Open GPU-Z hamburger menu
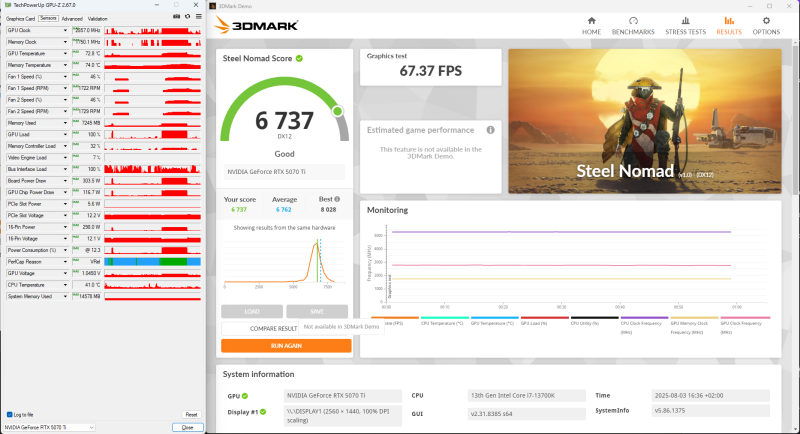Viewport: 800px width, 434px height. pyautogui.click(x=198, y=16)
